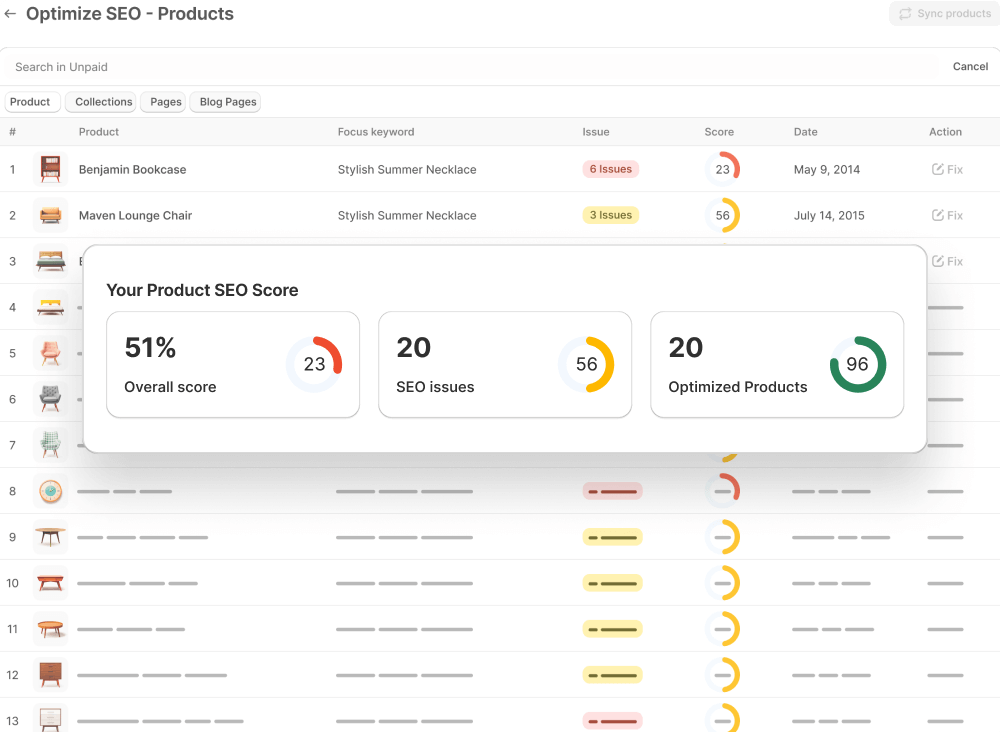Click the wooden dresser icon in row 12

[50, 675]
